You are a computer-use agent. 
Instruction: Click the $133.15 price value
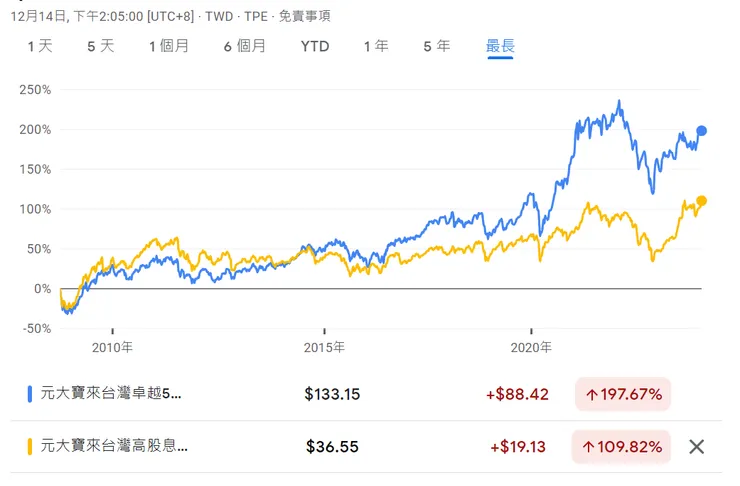(332, 394)
